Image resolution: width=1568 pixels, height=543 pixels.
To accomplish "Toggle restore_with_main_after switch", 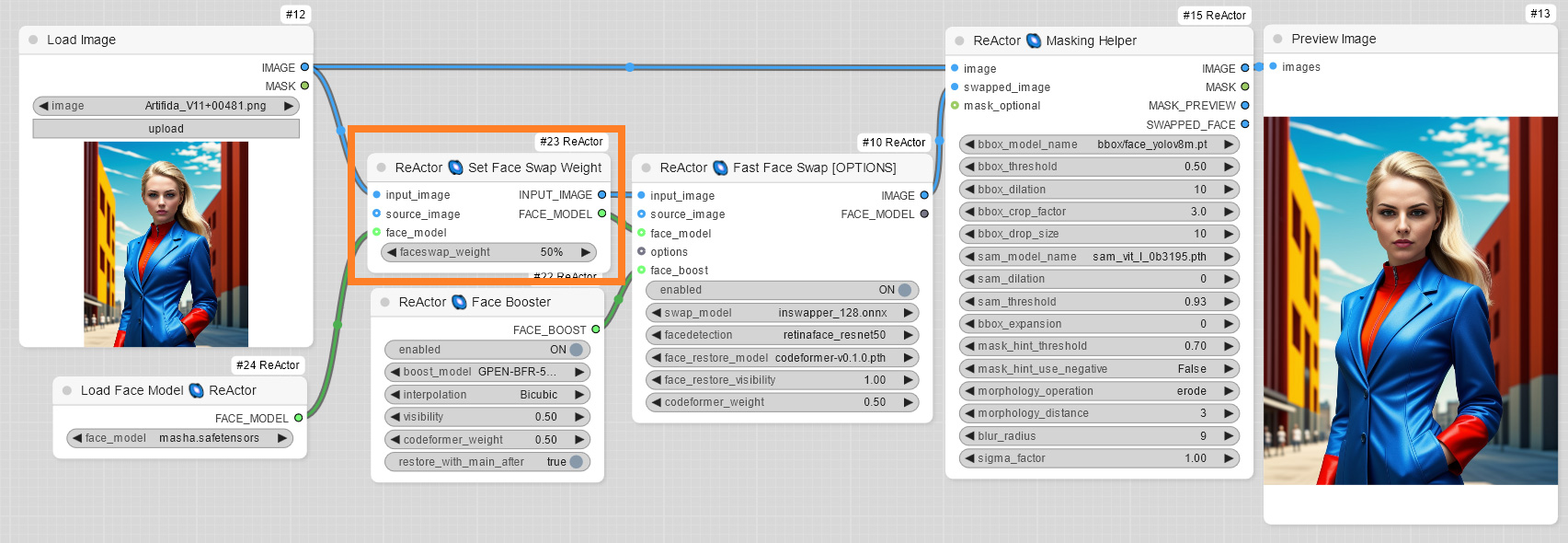I will coord(577,462).
